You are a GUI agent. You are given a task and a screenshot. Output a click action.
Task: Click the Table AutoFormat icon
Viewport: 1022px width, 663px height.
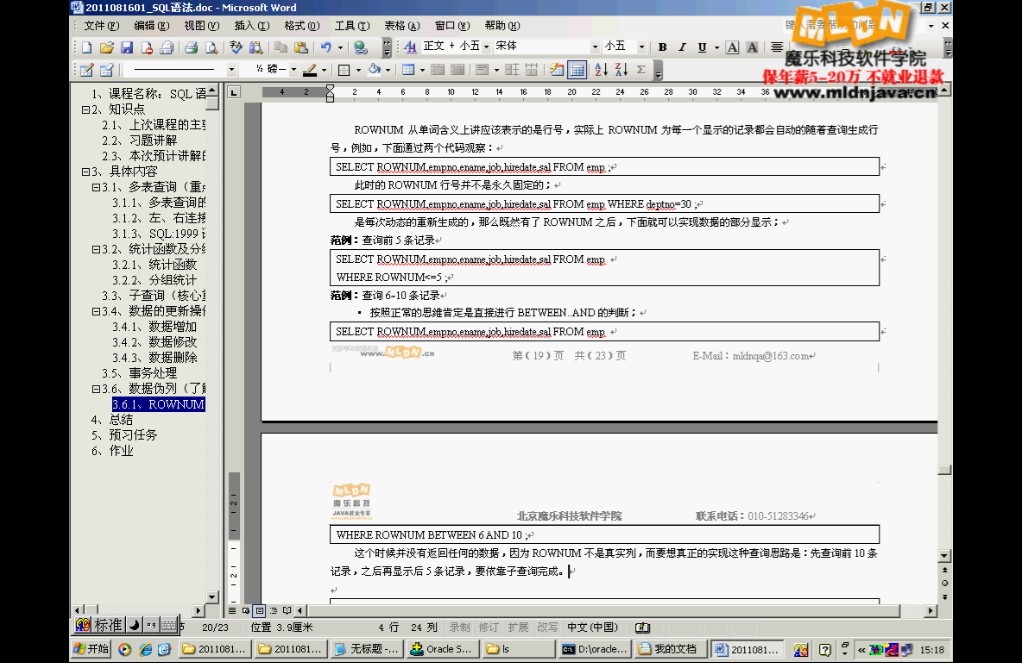557,70
